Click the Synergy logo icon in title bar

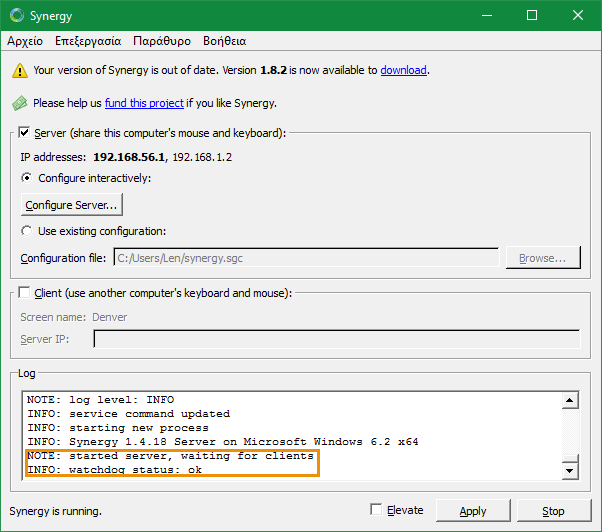pos(17,15)
